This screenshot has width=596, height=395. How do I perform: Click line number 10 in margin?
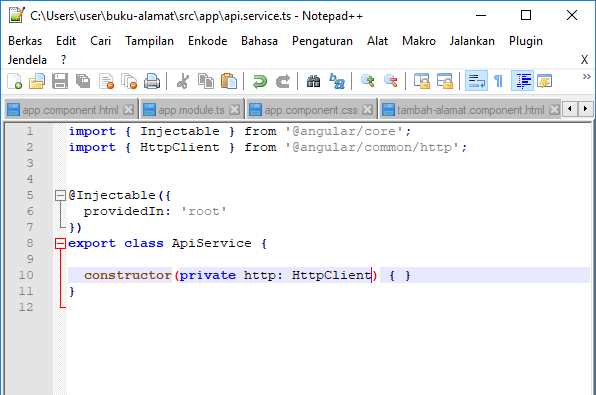[x=26, y=275]
